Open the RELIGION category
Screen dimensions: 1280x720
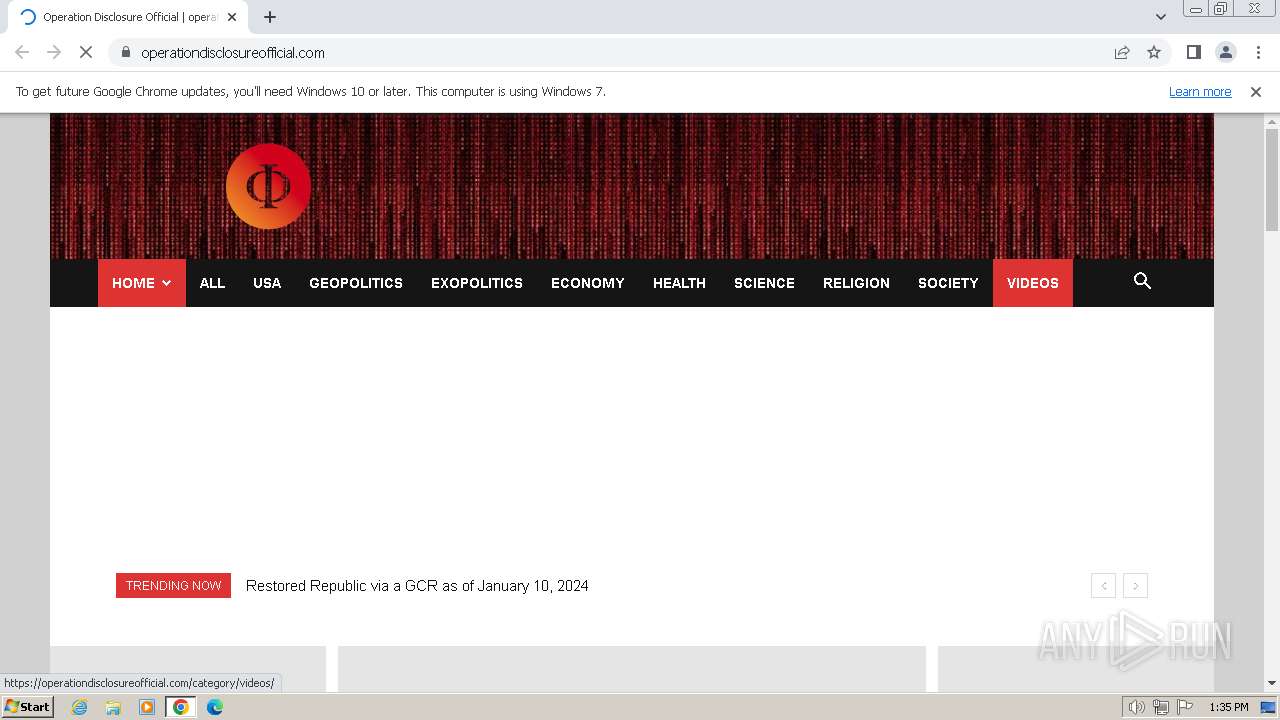(856, 283)
